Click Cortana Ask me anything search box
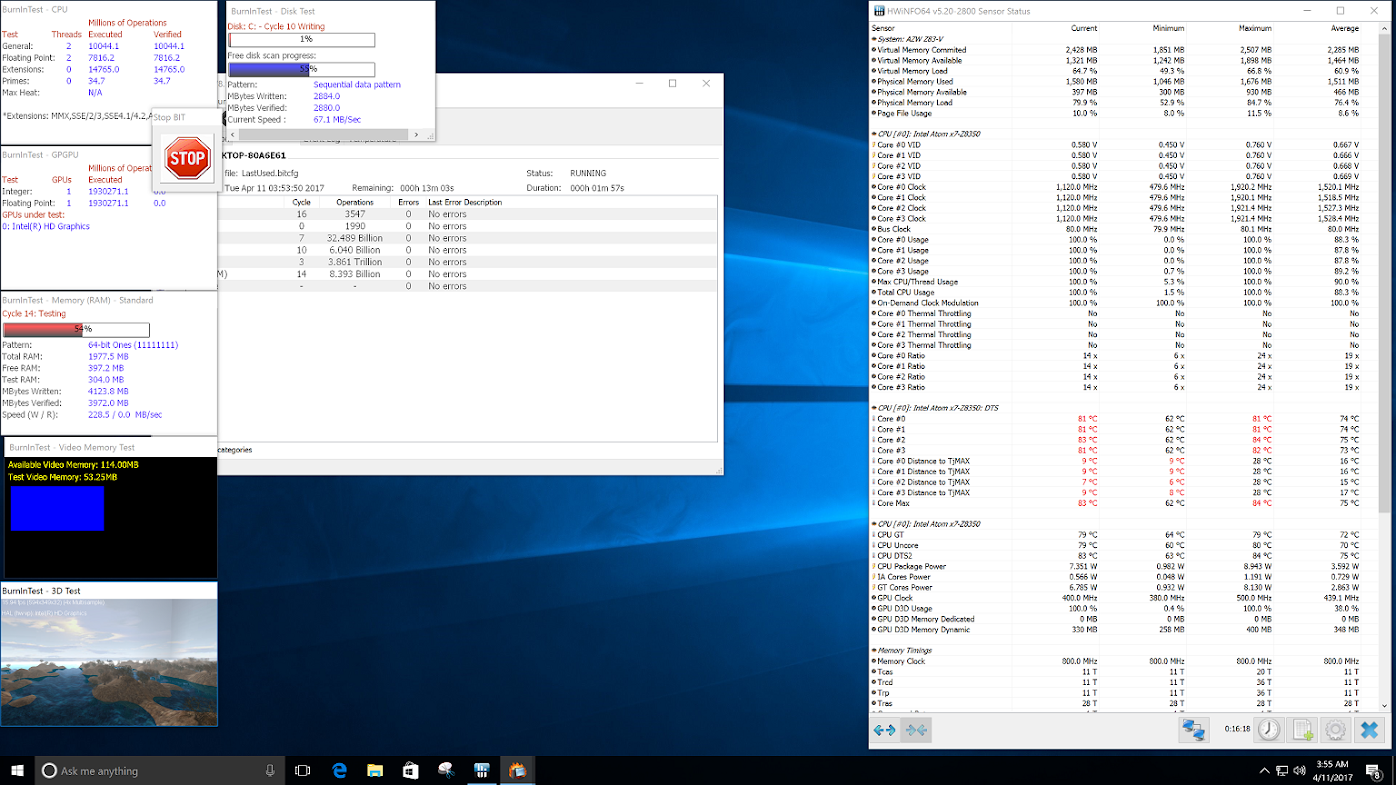The height and width of the screenshot is (785, 1396). tap(160, 770)
